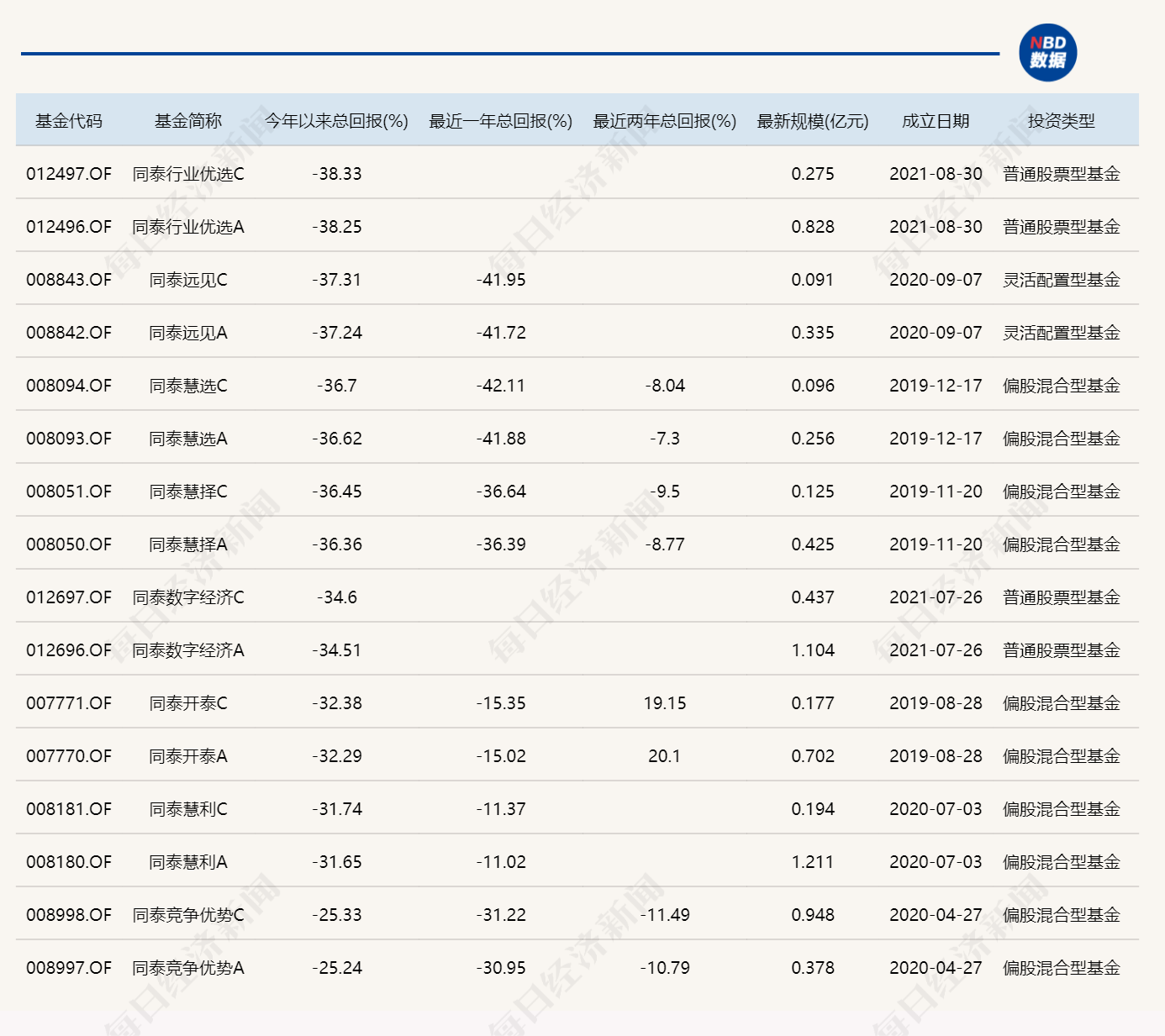Click fund name 同泰慧利C
Image resolution: width=1165 pixels, height=1036 pixels.
click(188, 809)
